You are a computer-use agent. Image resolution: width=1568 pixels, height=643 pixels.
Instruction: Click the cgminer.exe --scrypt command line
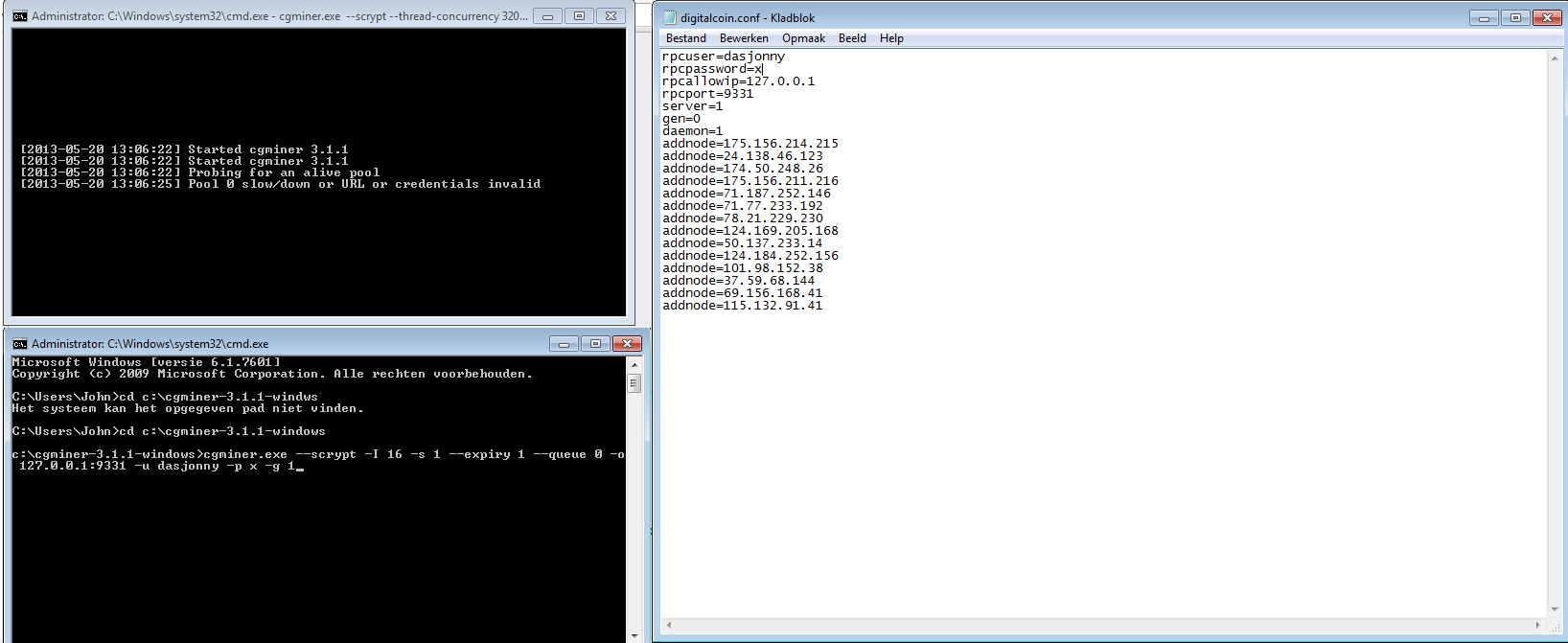(318, 460)
